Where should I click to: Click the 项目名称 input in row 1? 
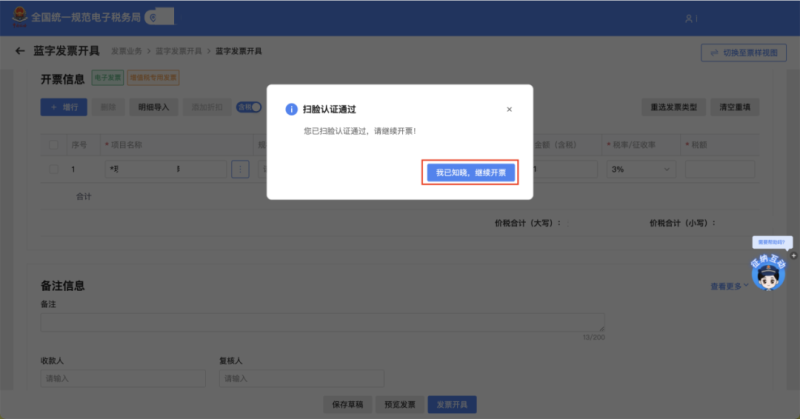(166, 169)
